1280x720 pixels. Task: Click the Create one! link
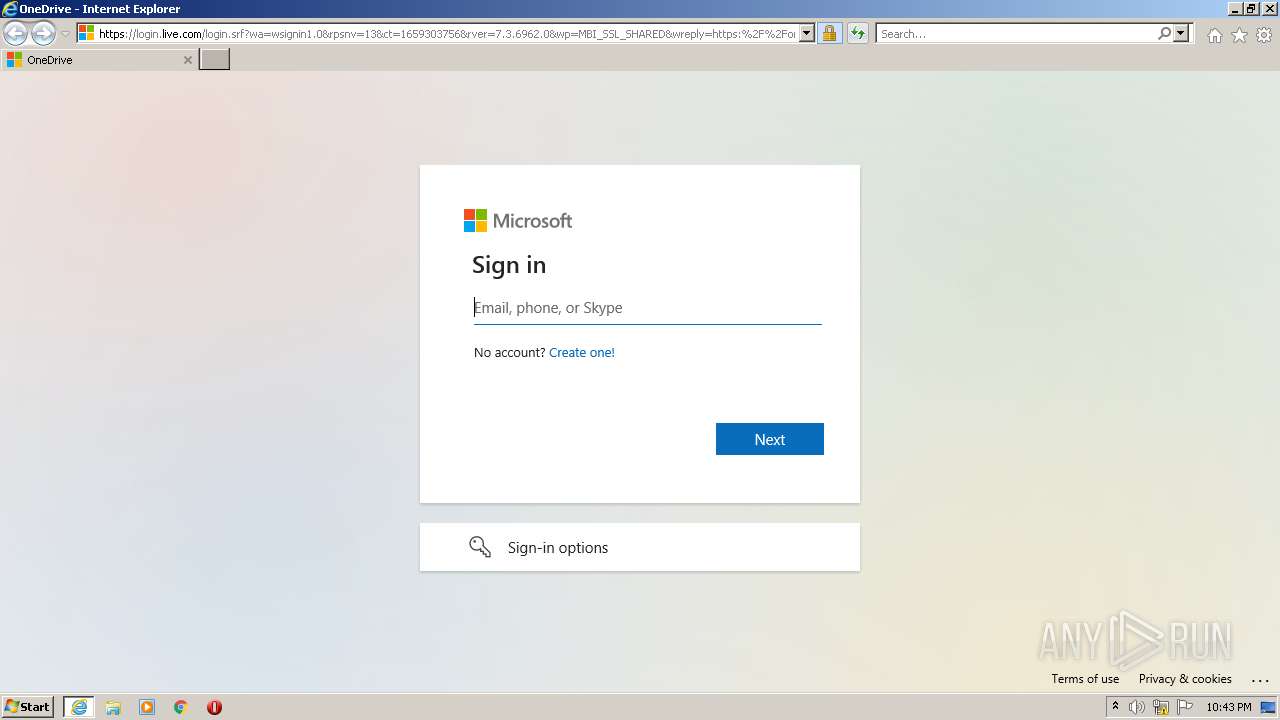(582, 353)
